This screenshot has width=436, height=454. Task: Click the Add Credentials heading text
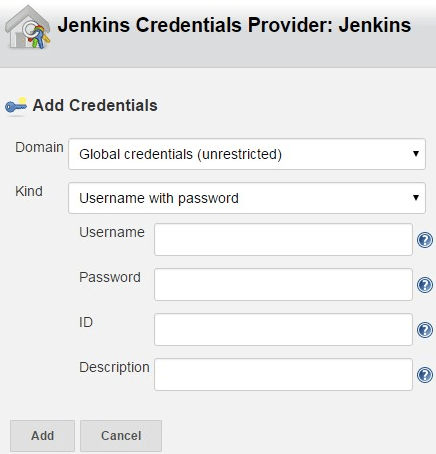tap(95, 106)
